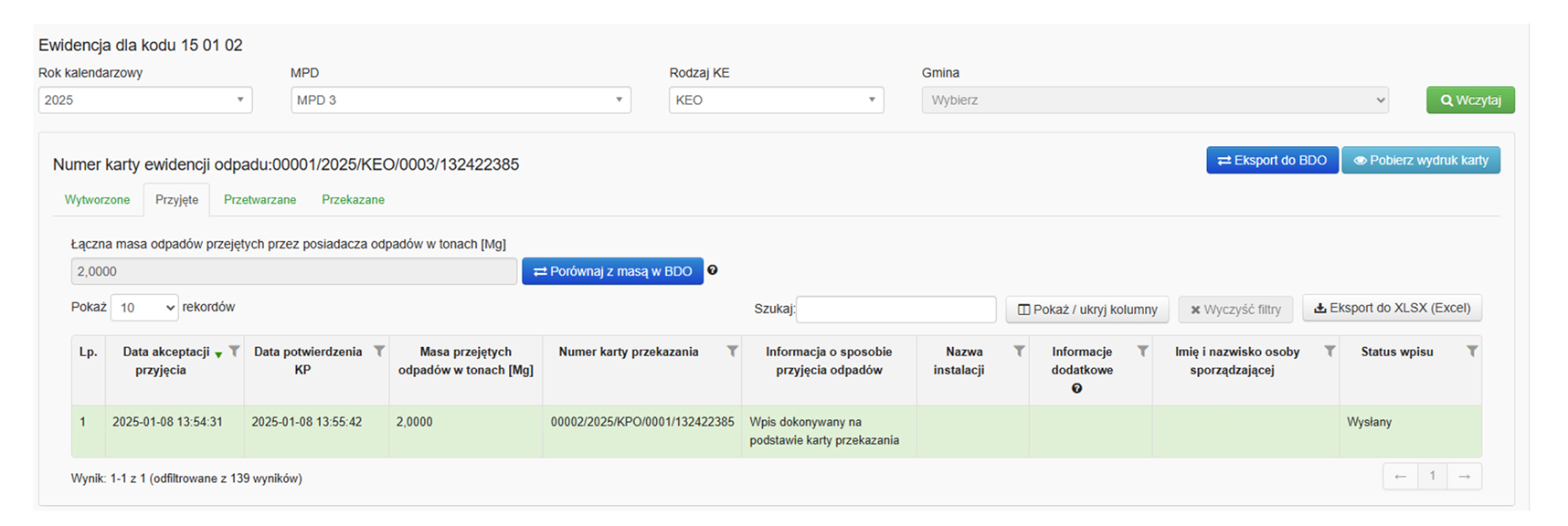Image resolution: width=1568 pixels, height=526 pixels.
Task: Click filter icon for Data akceptacji przyjęcia
Action: (x=235, y=352)
